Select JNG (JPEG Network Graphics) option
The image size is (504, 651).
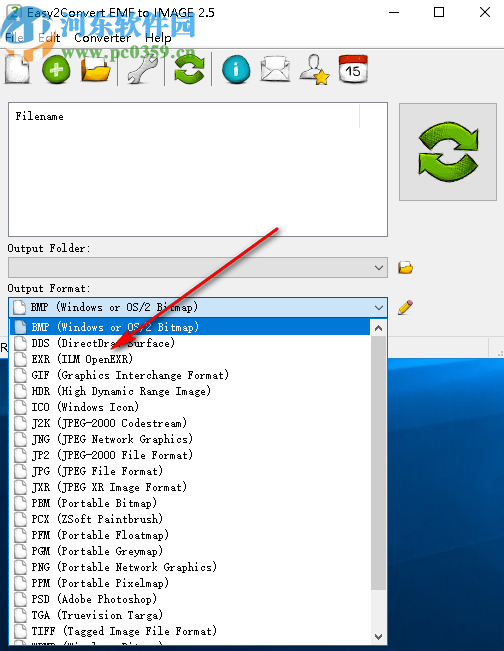tap(190, 439)
